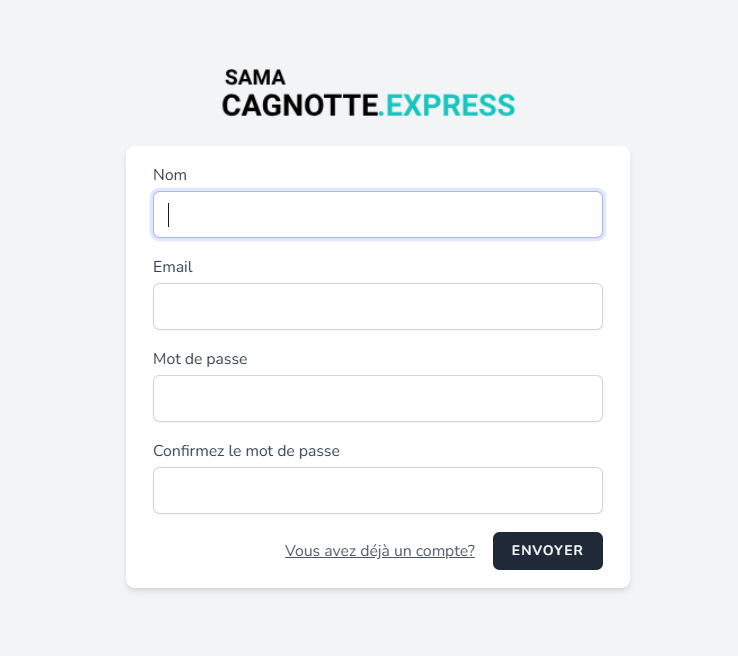Click inside the Email text box

click(x=378, y=306)
